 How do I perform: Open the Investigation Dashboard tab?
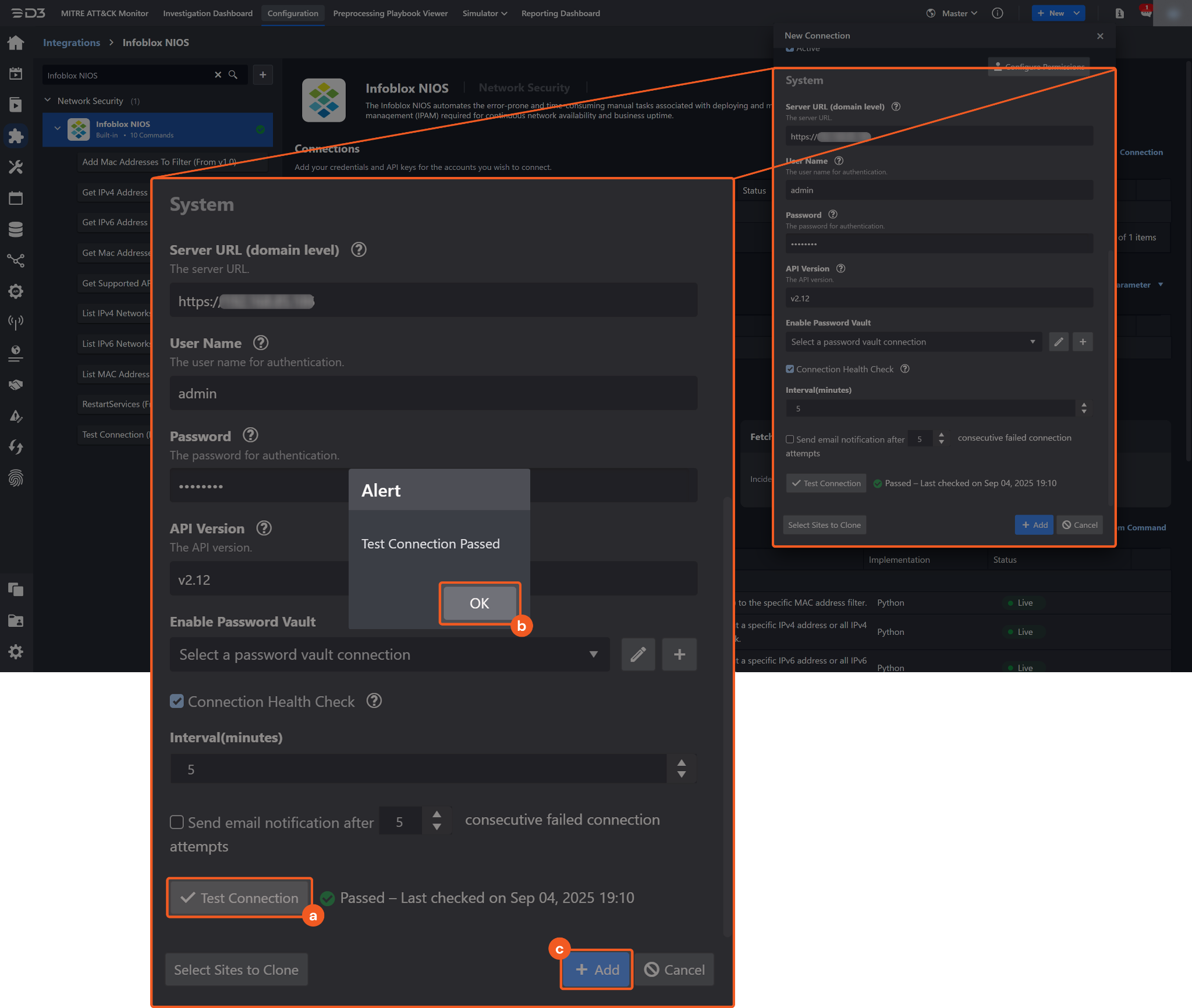click(208, 13)
